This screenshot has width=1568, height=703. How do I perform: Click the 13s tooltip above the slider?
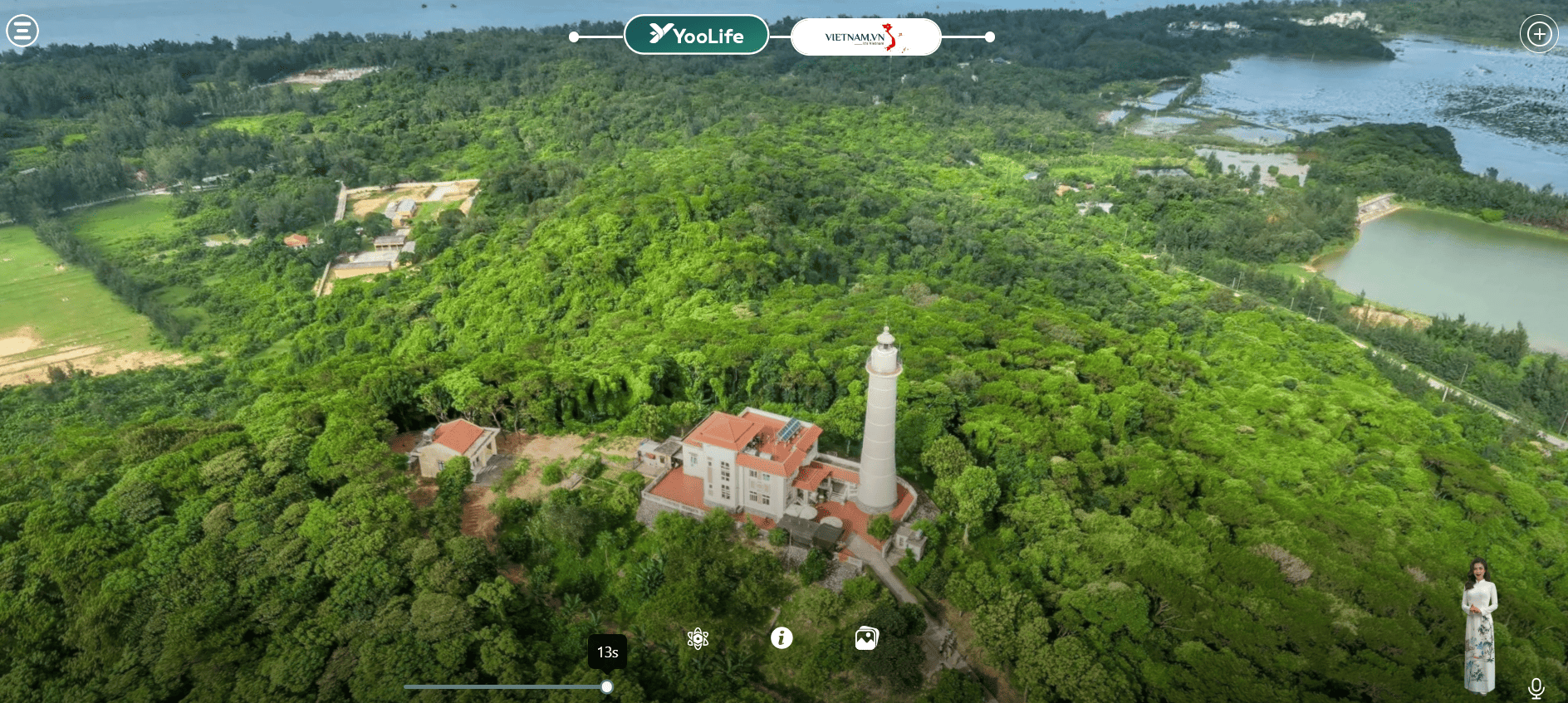(608, 652)
